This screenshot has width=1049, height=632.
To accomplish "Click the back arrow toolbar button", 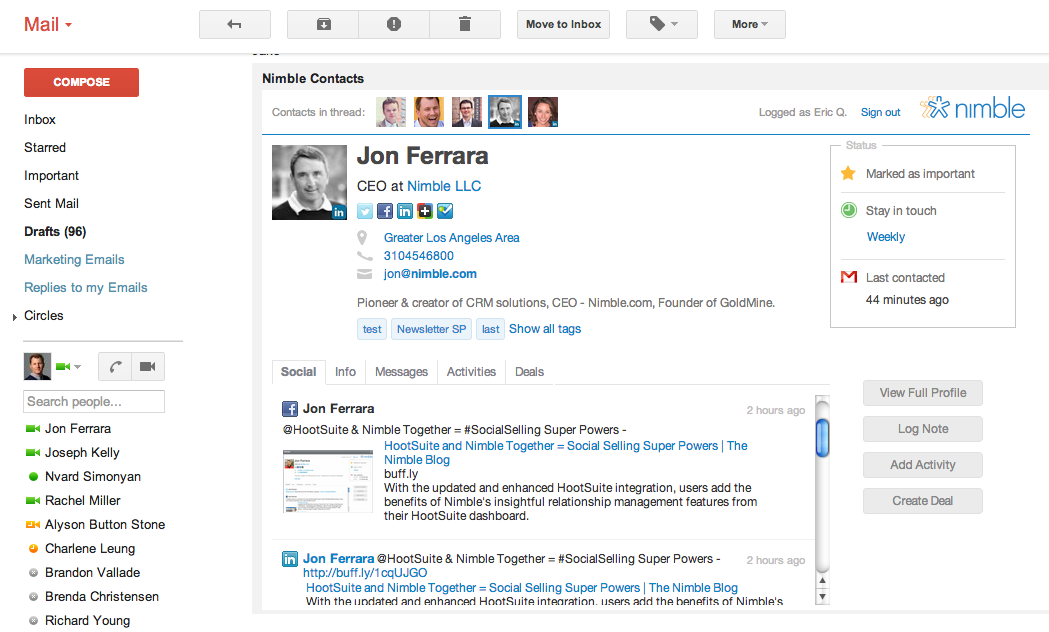I will pos(234,24).
